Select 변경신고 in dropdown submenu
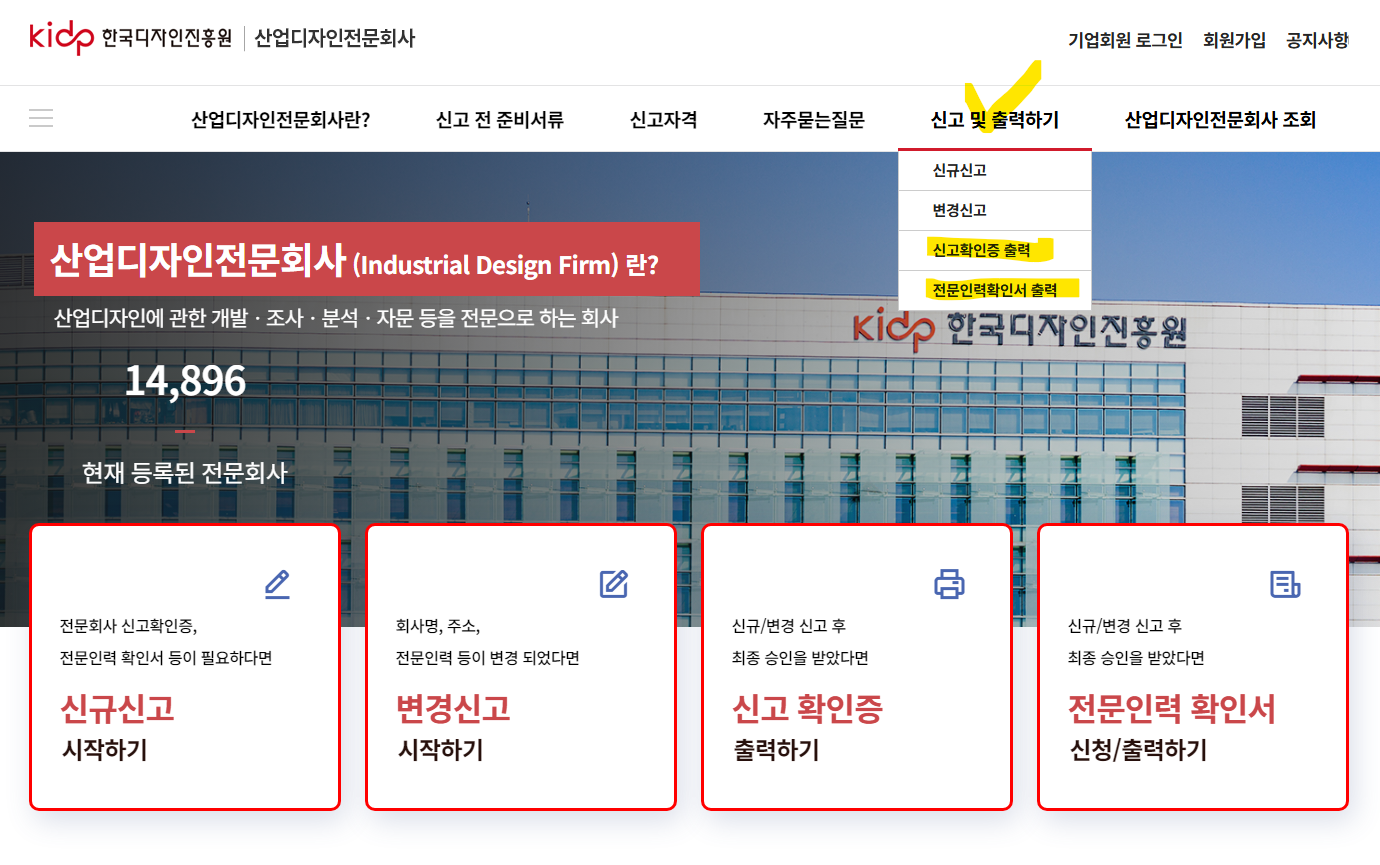The width and height of the screenshot is (1380, 865). point(995,210)
